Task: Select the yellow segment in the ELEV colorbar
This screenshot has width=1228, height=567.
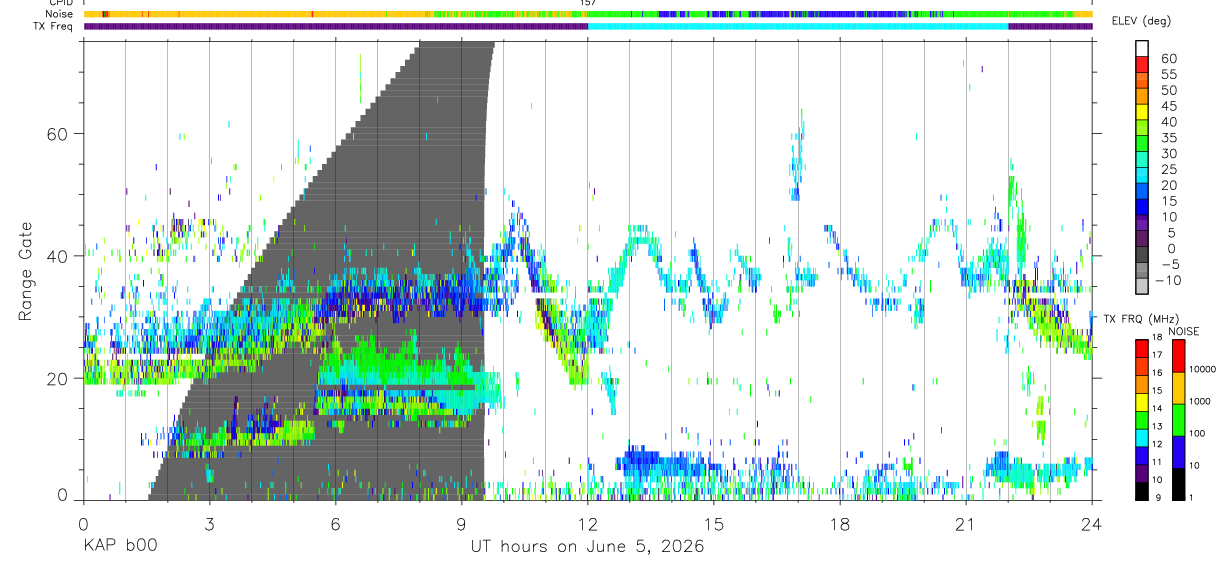Action: 1142,111
